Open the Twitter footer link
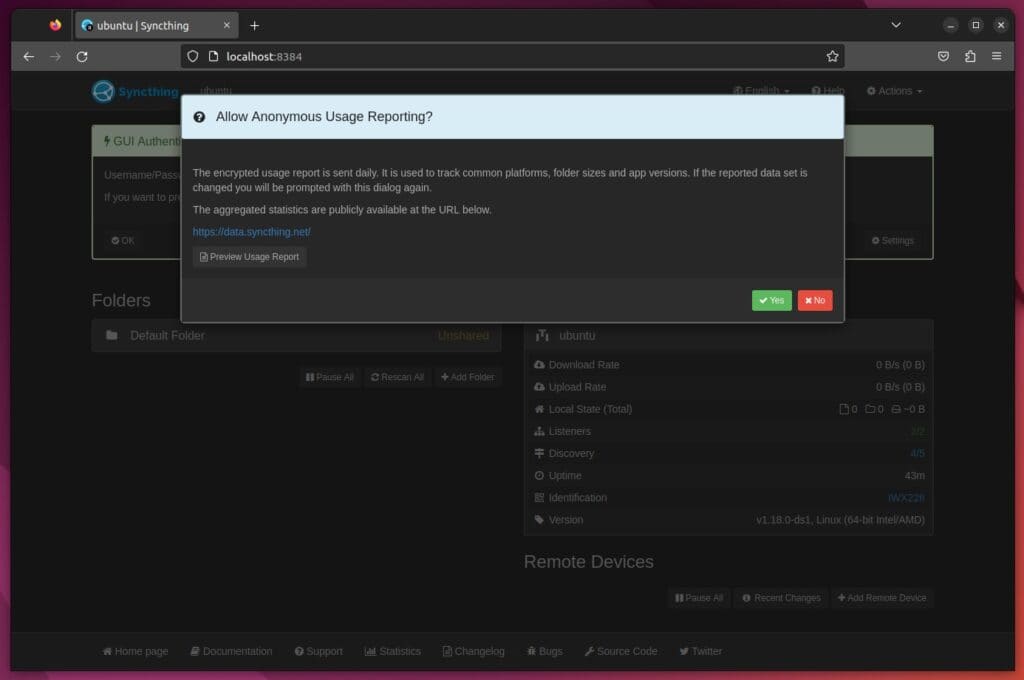Image resolution: width=1024 pixels, height=680 pixels. (x=701, y=651)
